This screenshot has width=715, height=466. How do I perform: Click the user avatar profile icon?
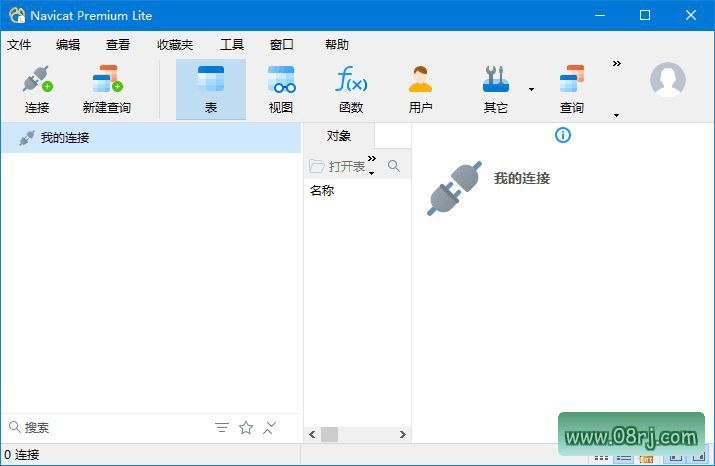[x=668, y=80]
